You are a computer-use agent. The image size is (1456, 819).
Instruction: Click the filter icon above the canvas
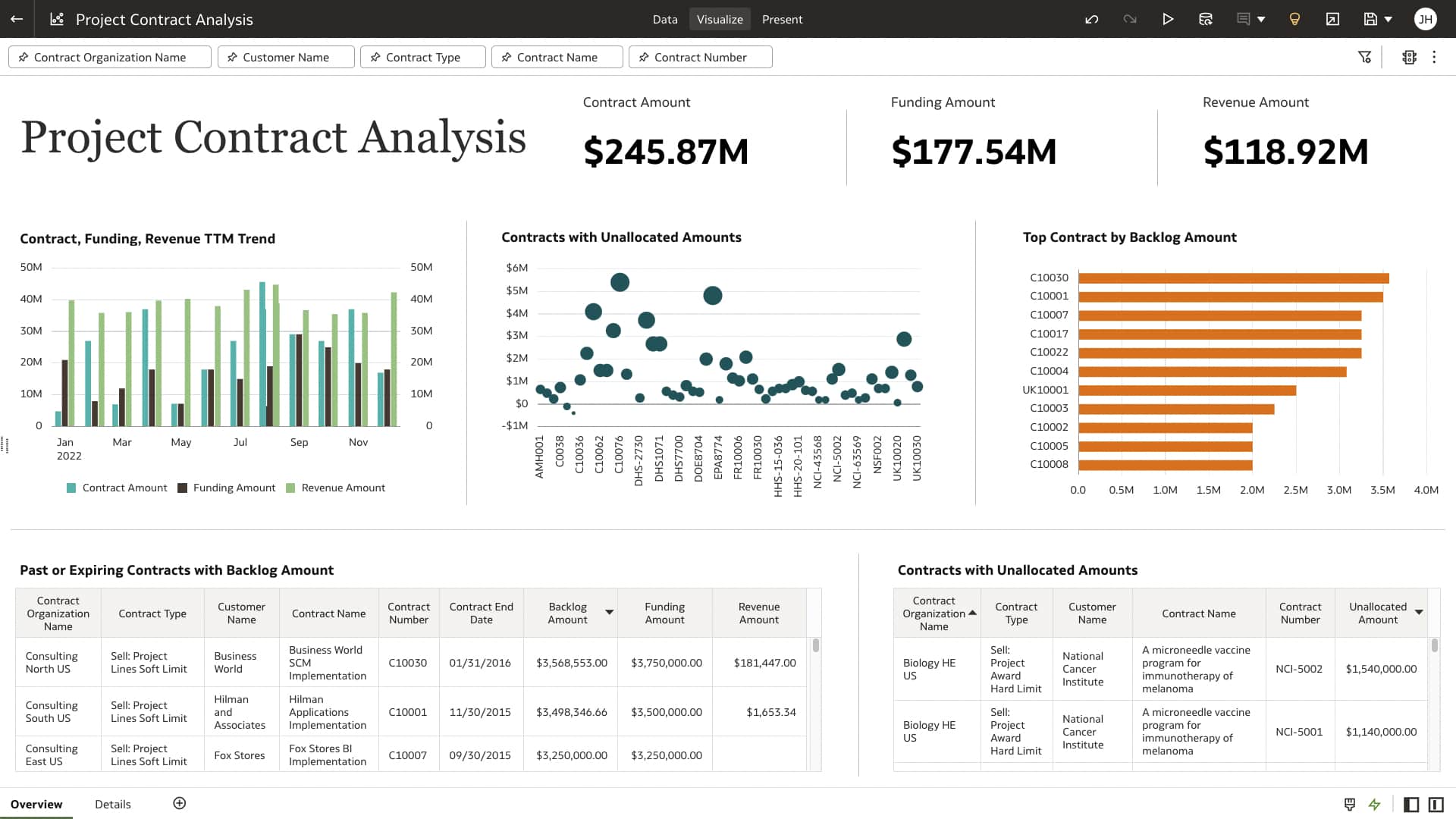pyautogui.click(x=1365, y=57)
